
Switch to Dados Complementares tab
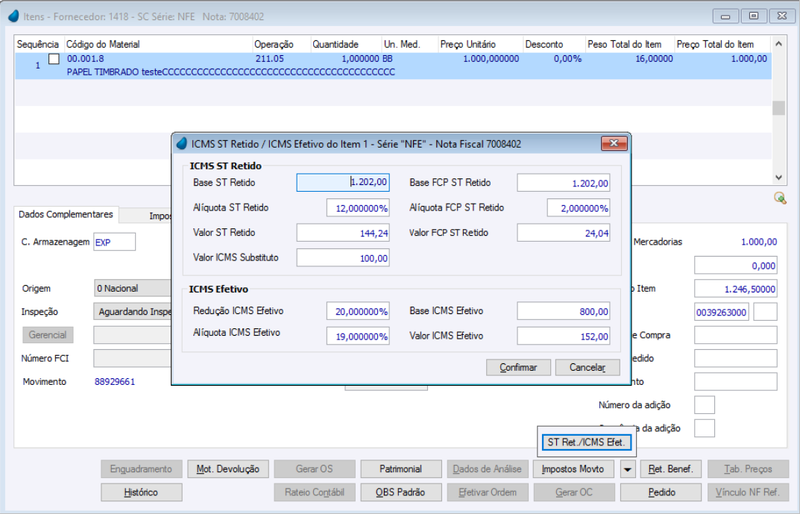pos(66,214)
